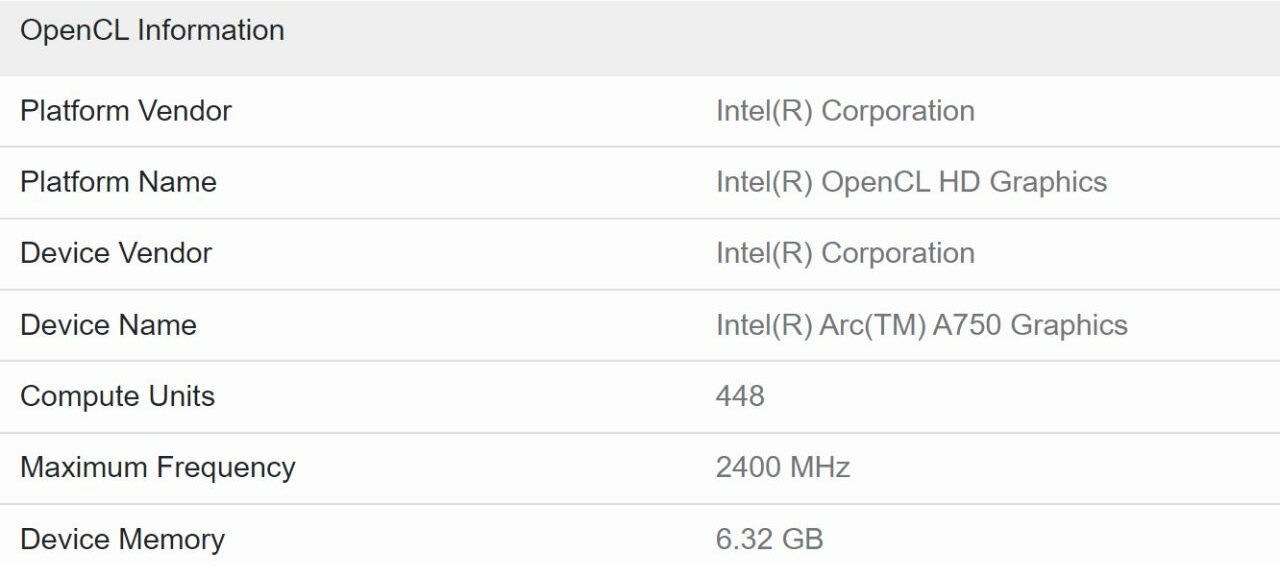This screenshot has width=1280, height=566.
Task: Click the Device Memory label
Action: 122,539
